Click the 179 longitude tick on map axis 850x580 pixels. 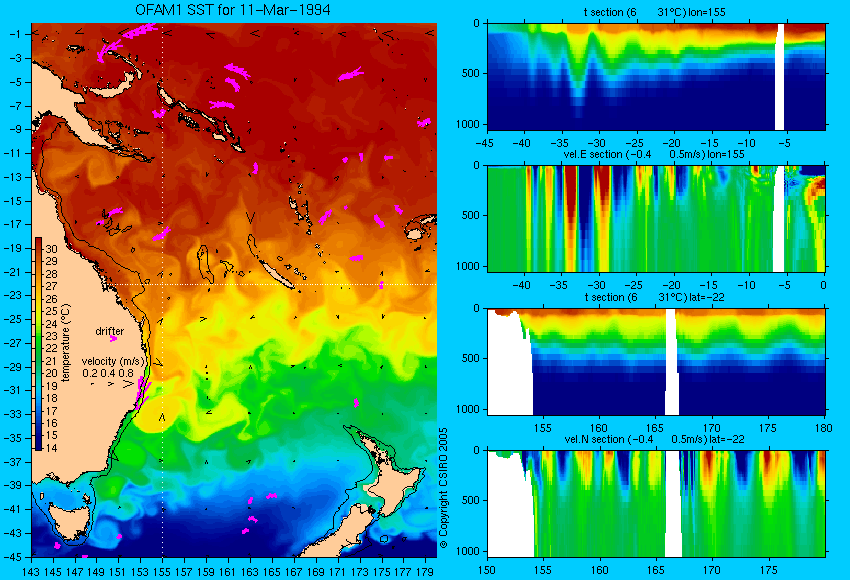point(425,571)
